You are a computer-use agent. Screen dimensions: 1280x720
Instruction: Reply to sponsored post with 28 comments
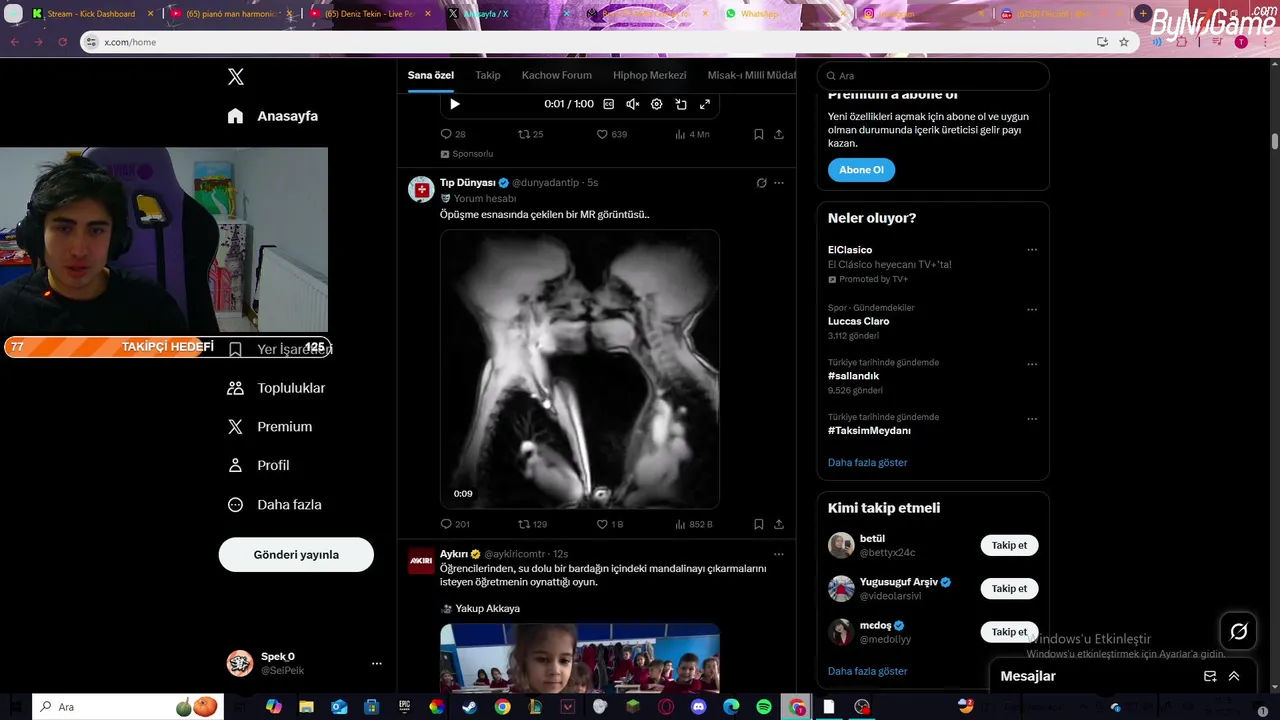pyautogui.click(x=453, y=134)
